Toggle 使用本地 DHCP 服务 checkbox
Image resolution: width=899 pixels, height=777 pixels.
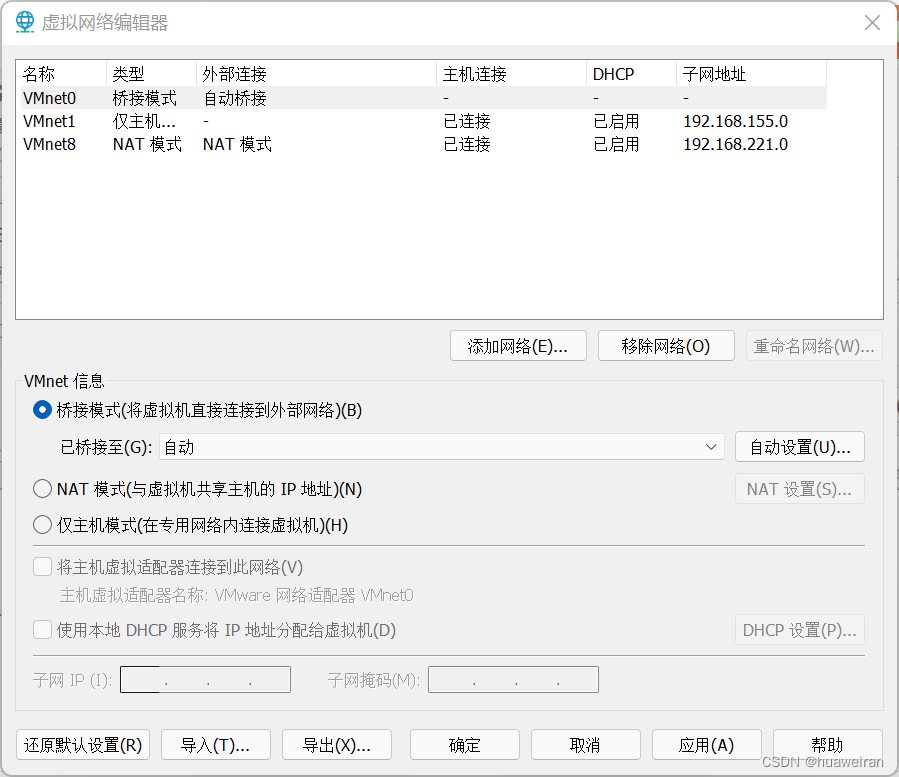[42, 630]
